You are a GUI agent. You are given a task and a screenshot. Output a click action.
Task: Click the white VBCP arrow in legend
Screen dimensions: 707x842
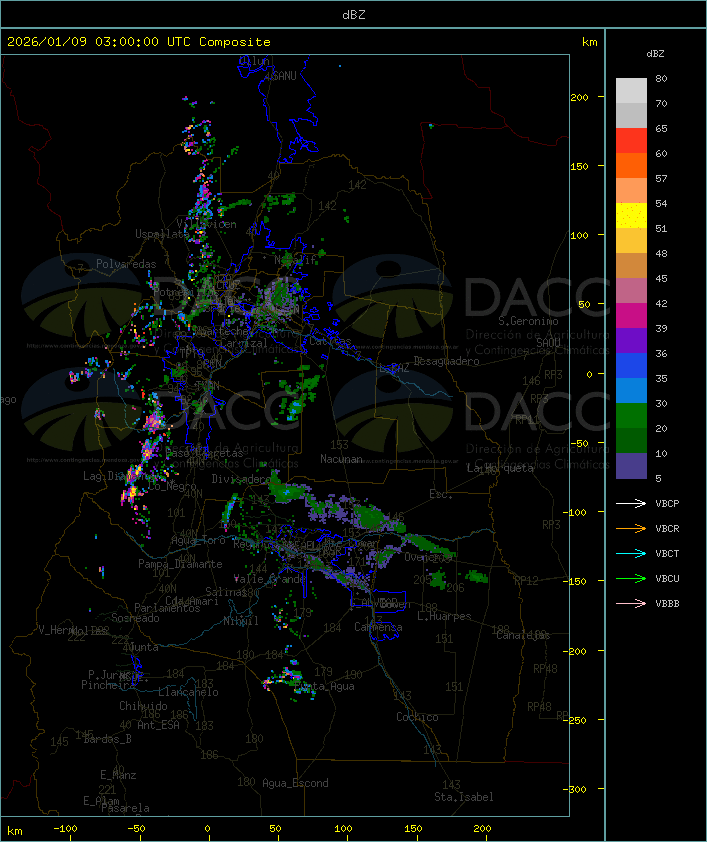click(632, 504)
